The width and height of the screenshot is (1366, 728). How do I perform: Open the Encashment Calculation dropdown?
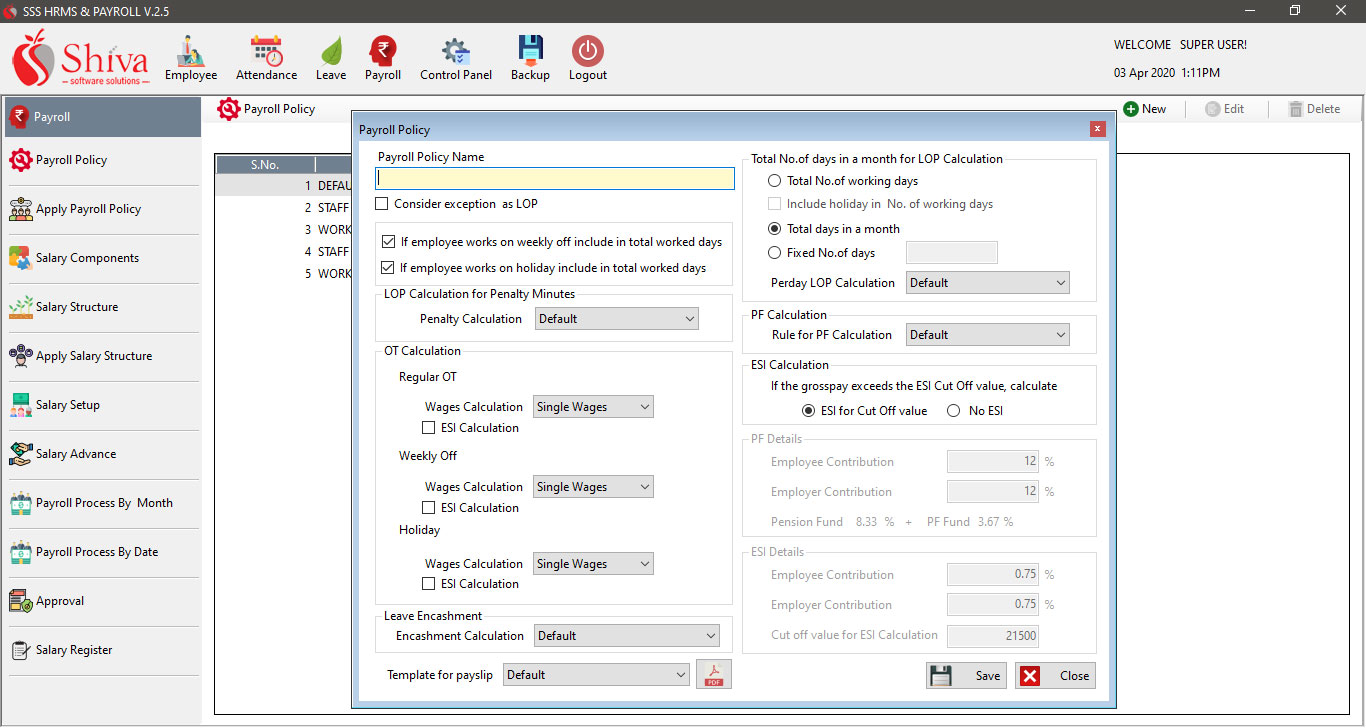pyautogui.click(x=627, y=636)
